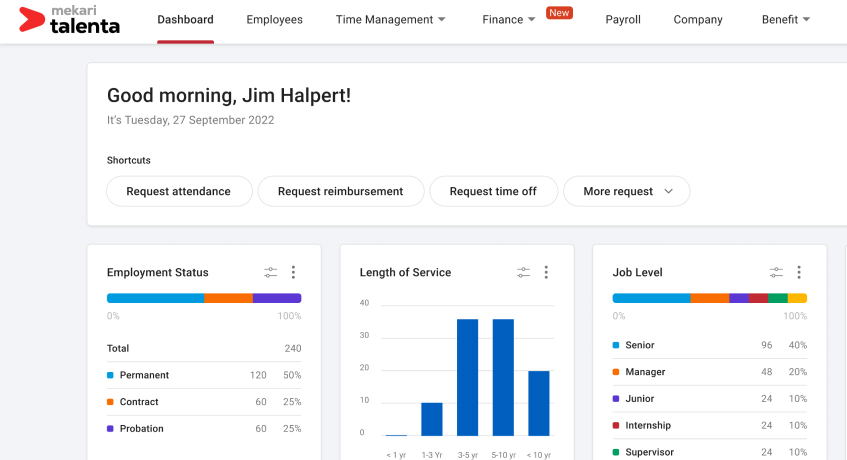
Task: Click the Mekari Talenta logo
Action: 70,20
